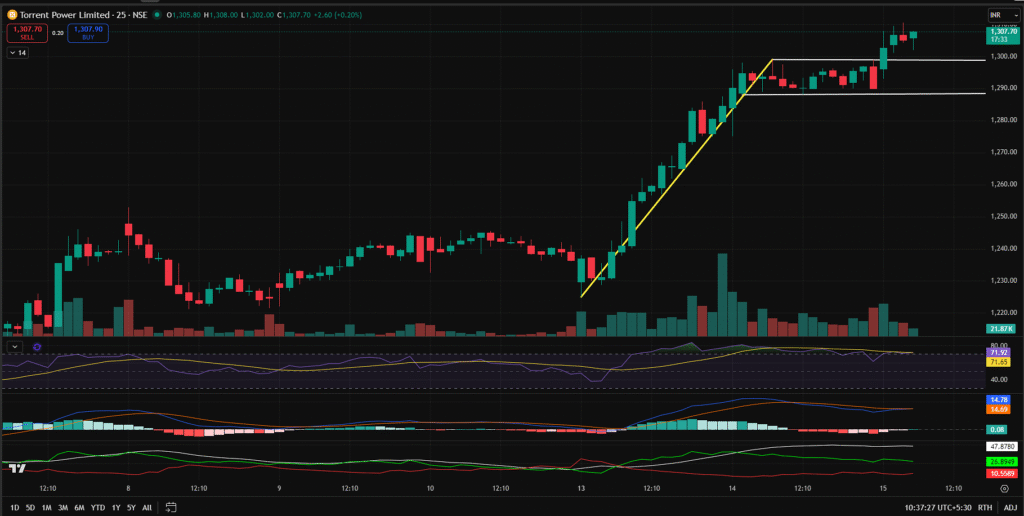The width and height of the screenshot is (1024, 516).
Task: Click the TradingView logo on chart
Action: [16, 468]
